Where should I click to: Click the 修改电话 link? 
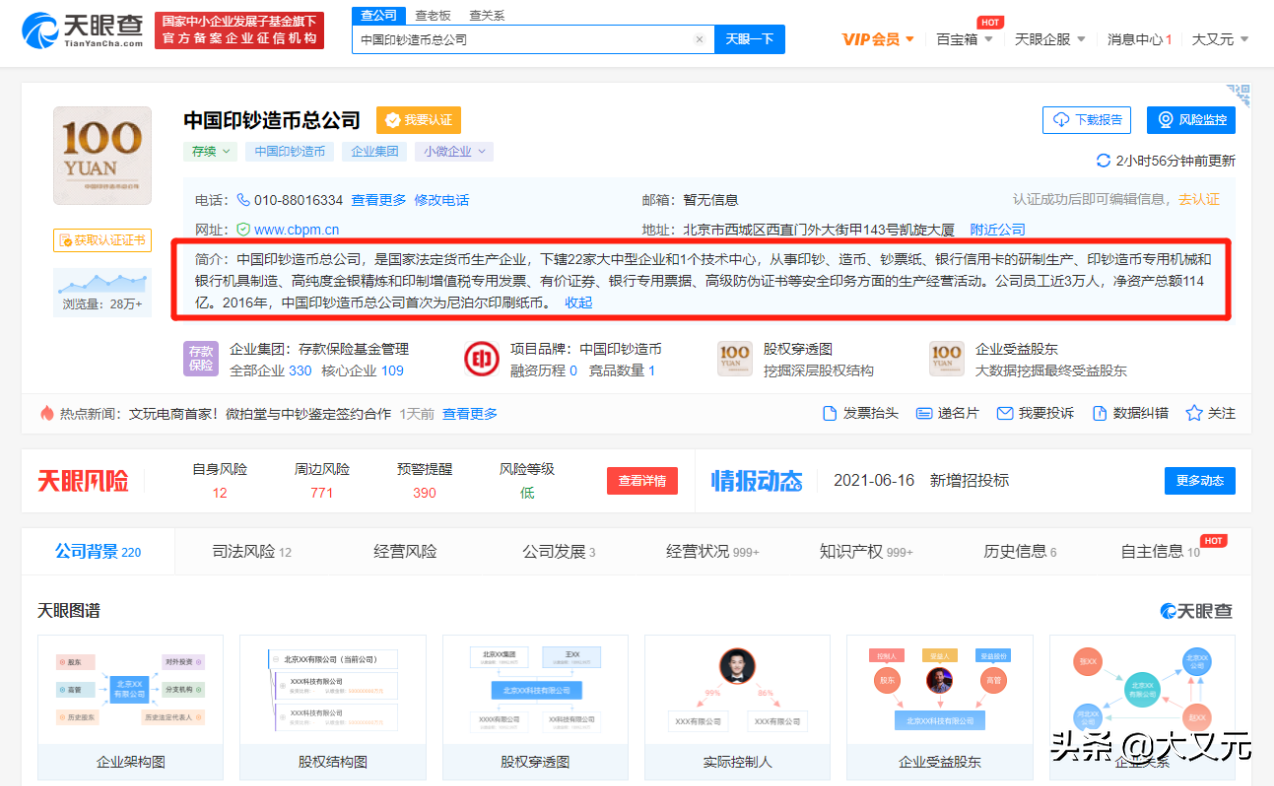[442, 200]
